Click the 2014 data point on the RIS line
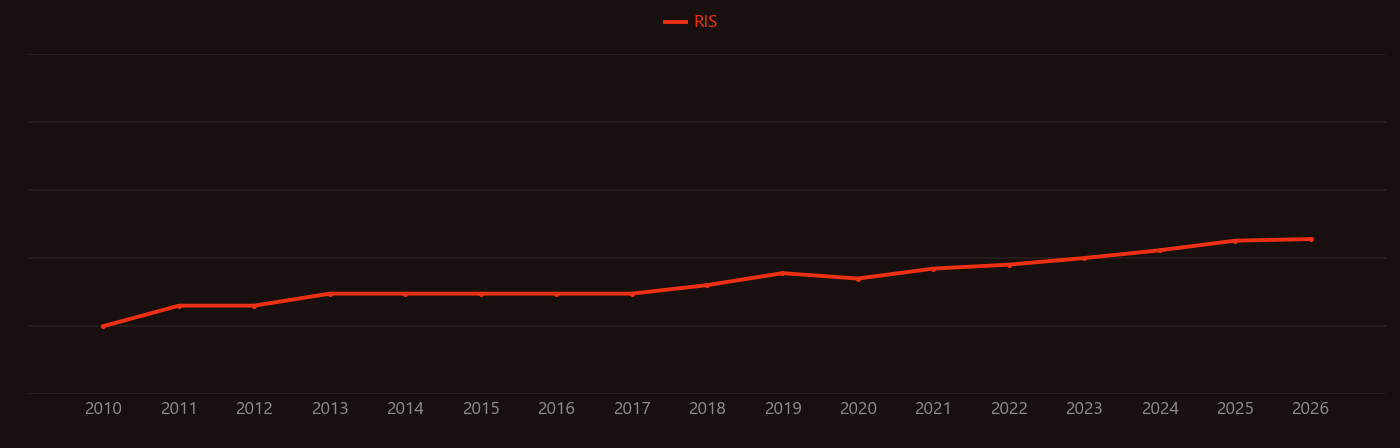Image resolution: width=1400 pixels, height=448 pixels. tap(405, 294)
